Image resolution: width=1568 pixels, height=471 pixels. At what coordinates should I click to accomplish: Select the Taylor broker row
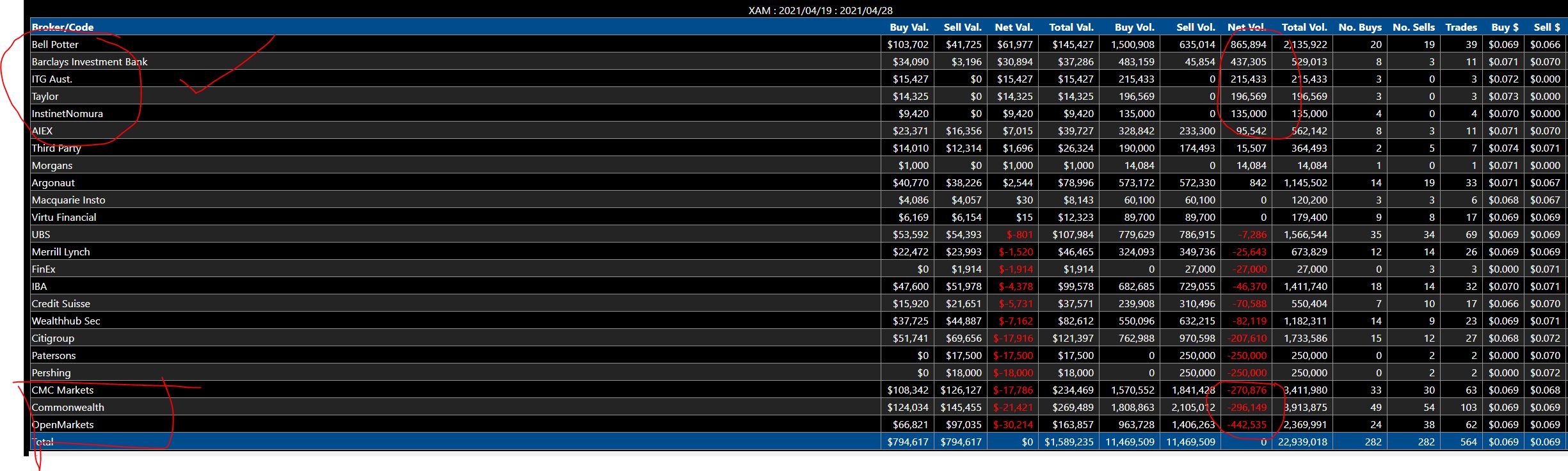coord(797,96)
